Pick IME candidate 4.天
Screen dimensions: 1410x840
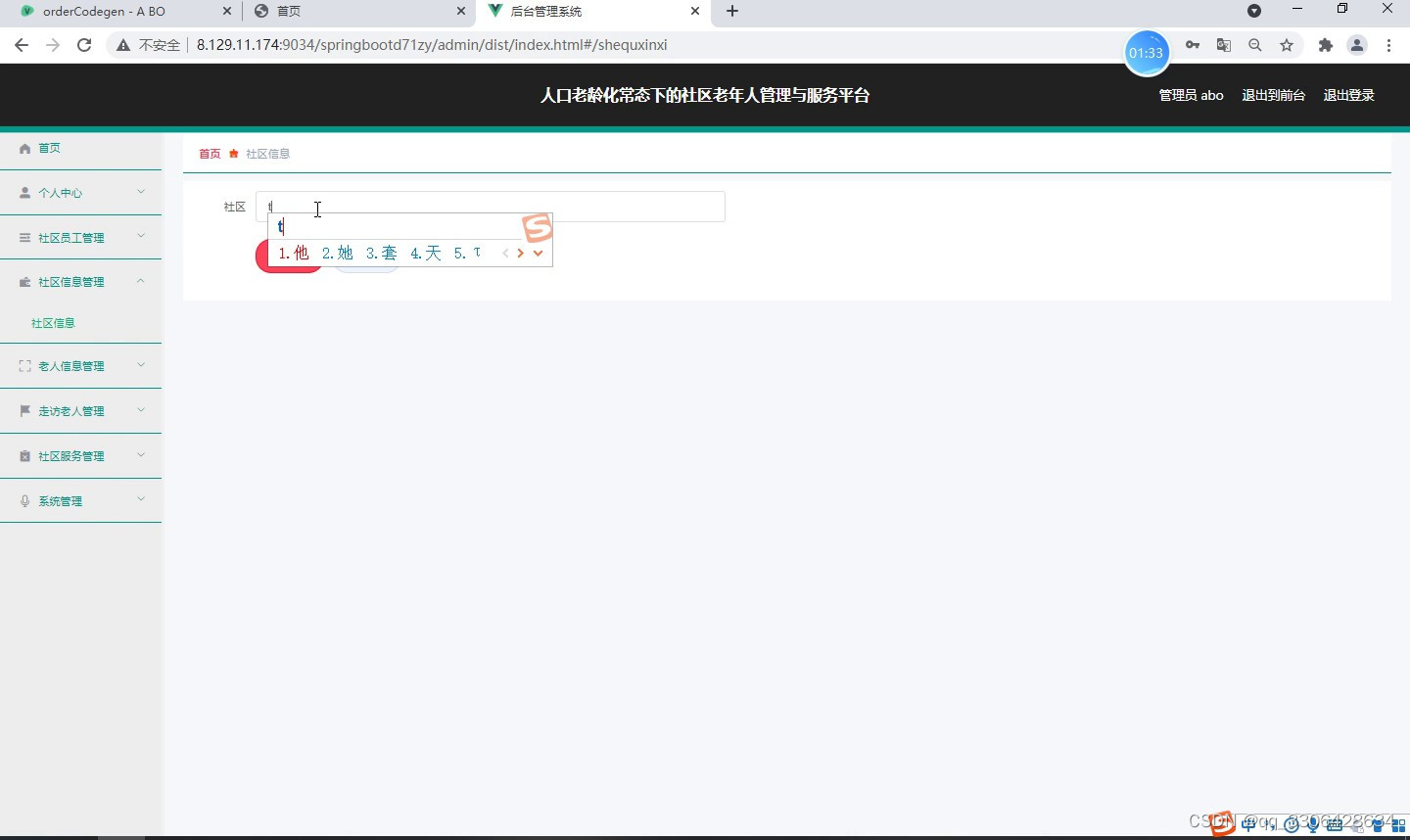tap(426, 254)
